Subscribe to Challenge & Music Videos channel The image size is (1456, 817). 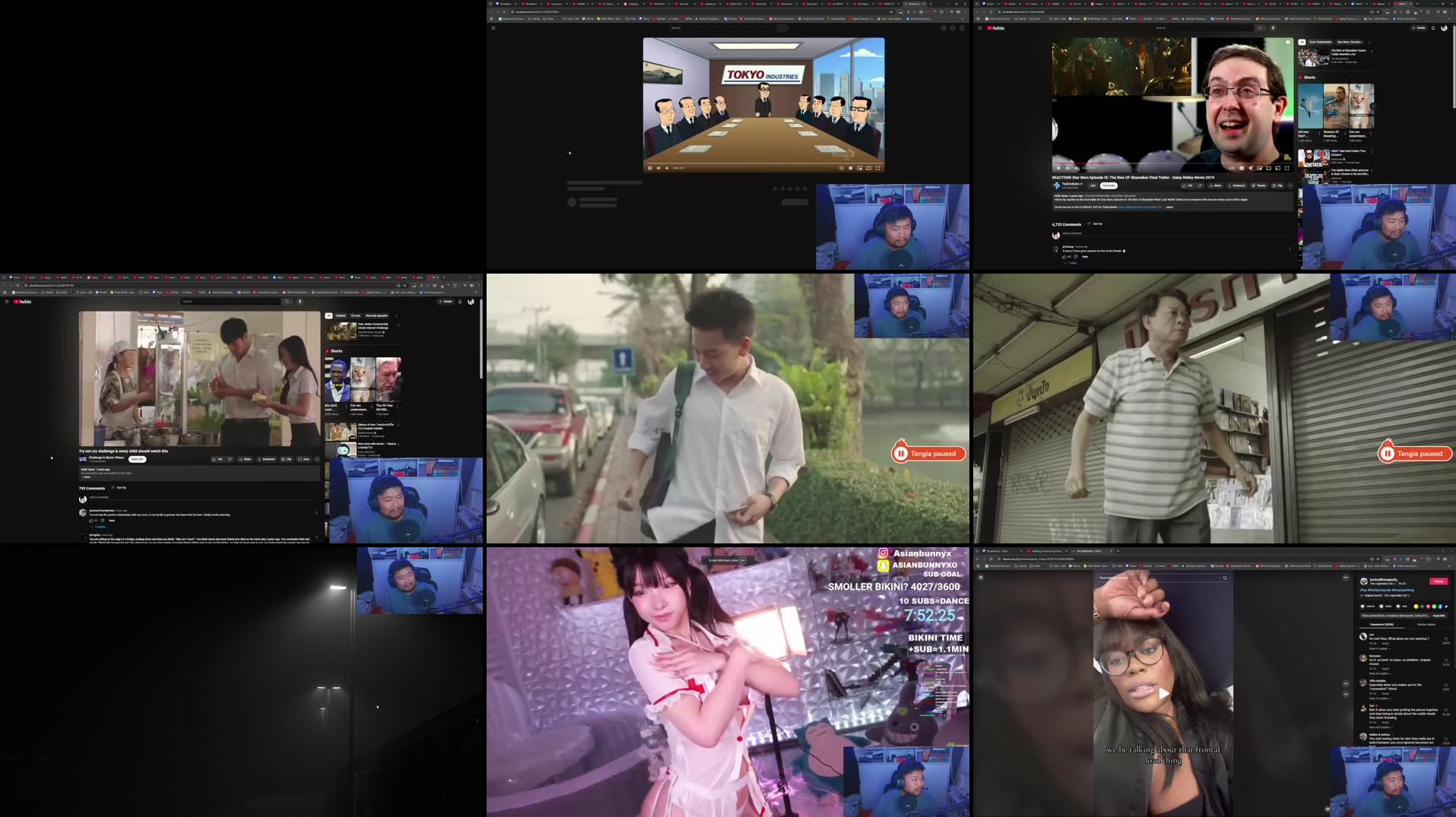pos(138,459)
